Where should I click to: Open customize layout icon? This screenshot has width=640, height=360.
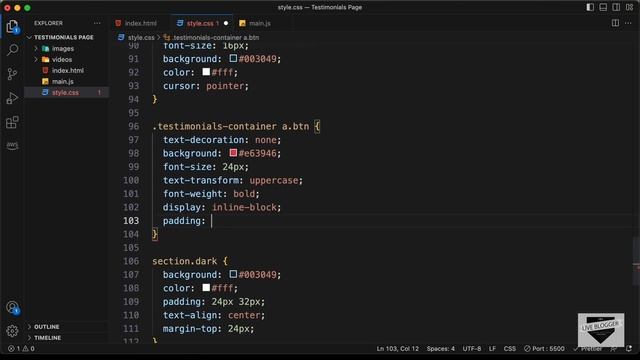click(629, 7)
